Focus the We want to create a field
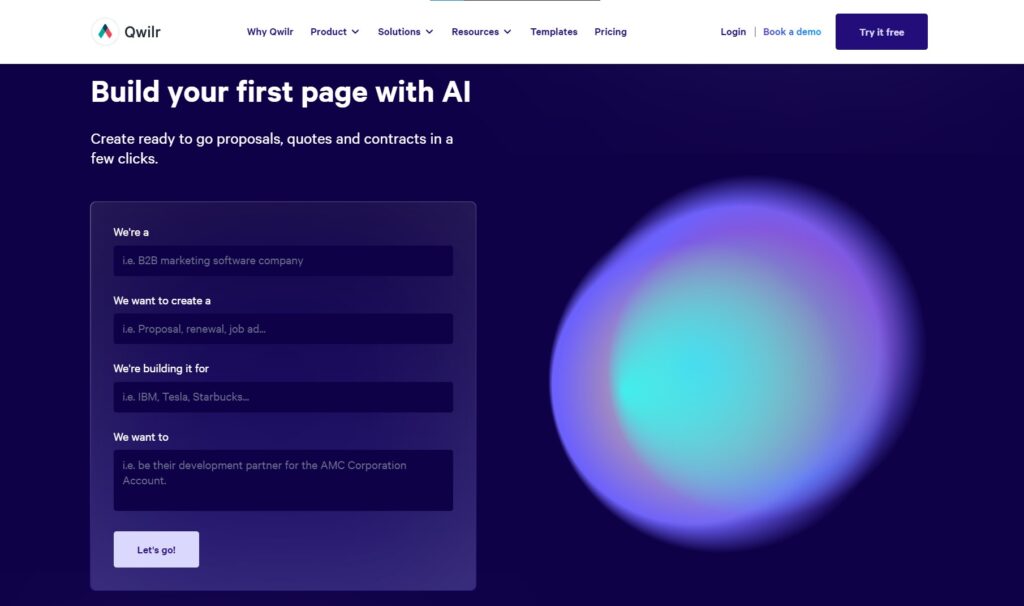This screenshot has width=1024, height=606. 283,329
